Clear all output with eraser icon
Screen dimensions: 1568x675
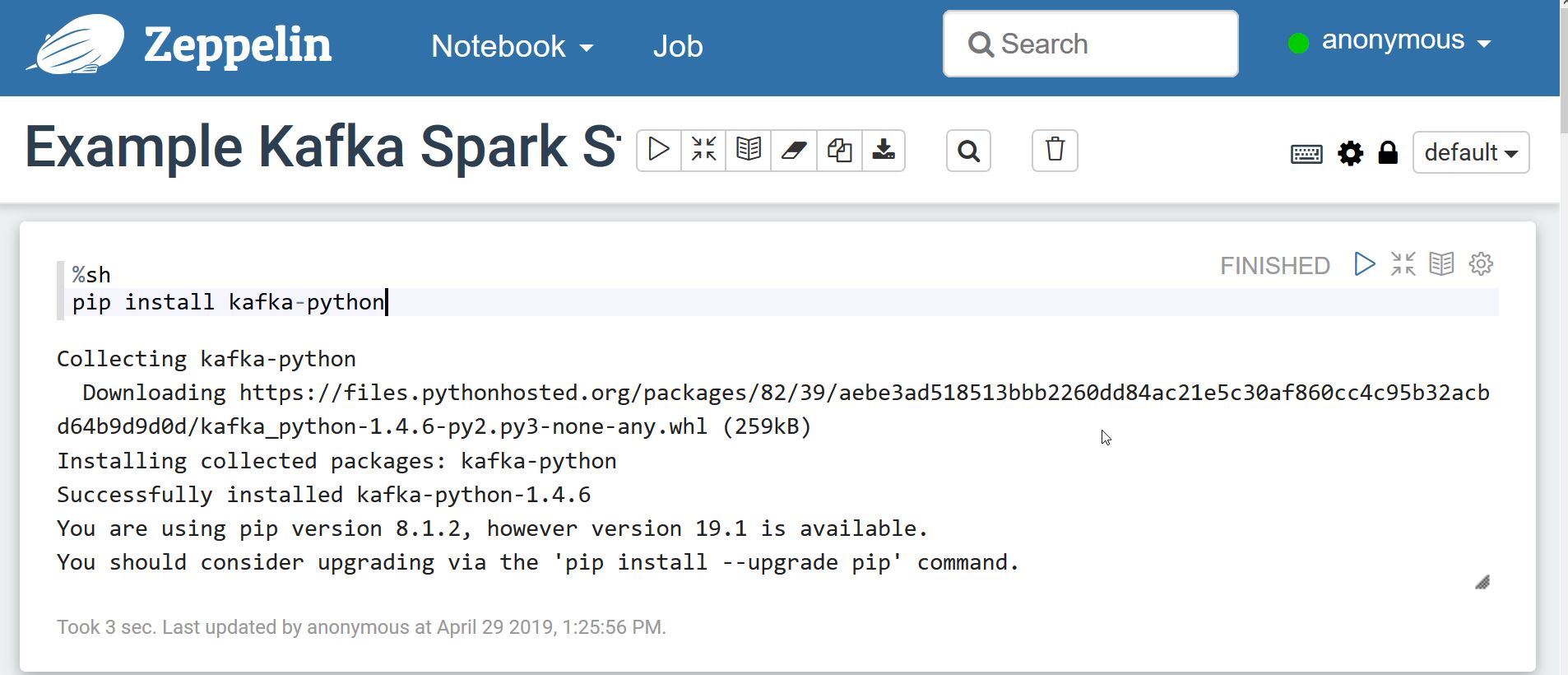click(x=794, y=150)
